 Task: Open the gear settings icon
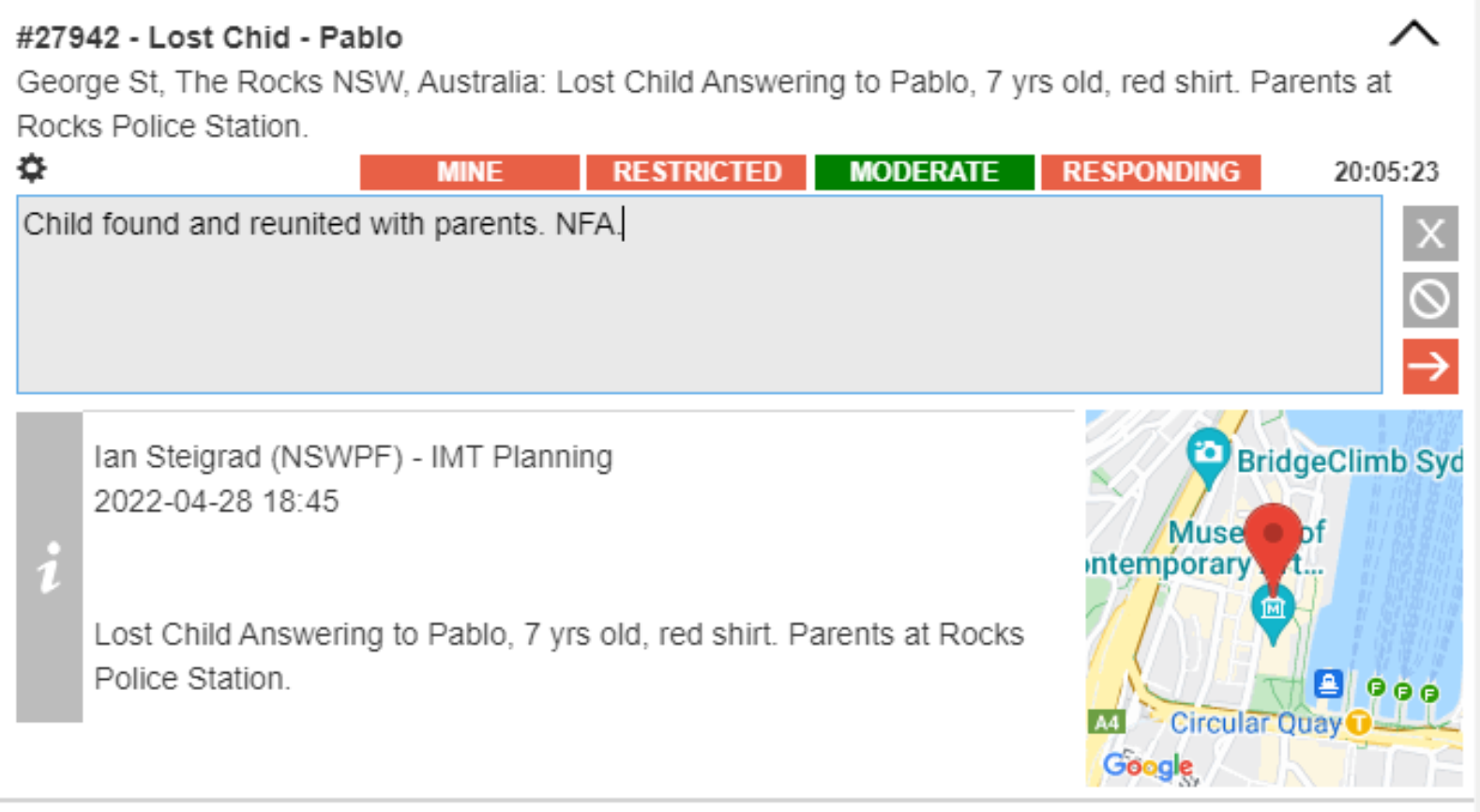coord(32,169)
